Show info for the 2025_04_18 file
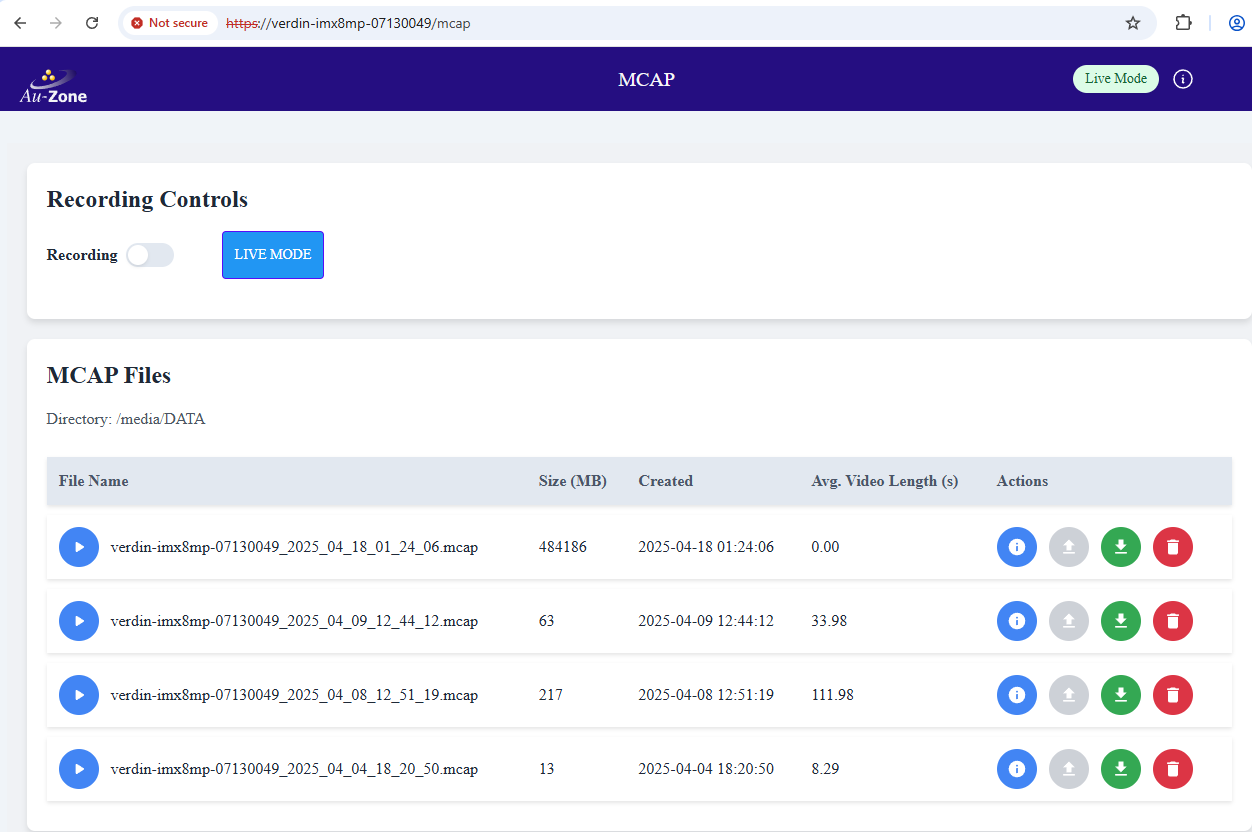This screenshot has height=832, width=1252. coord(1016,547)
